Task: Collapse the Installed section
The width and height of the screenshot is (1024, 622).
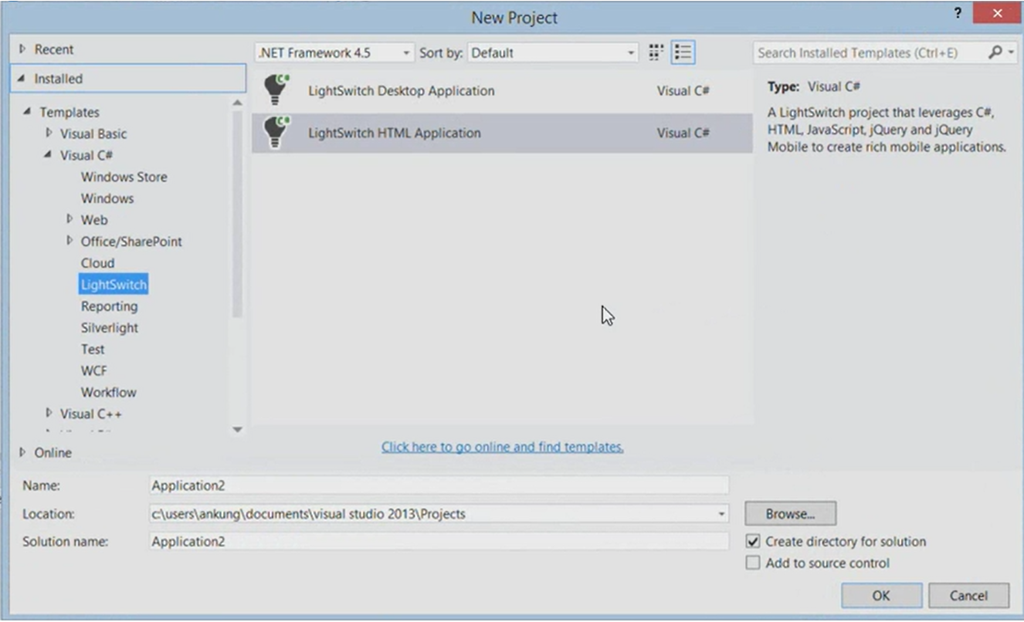Action: click(22, 78)
